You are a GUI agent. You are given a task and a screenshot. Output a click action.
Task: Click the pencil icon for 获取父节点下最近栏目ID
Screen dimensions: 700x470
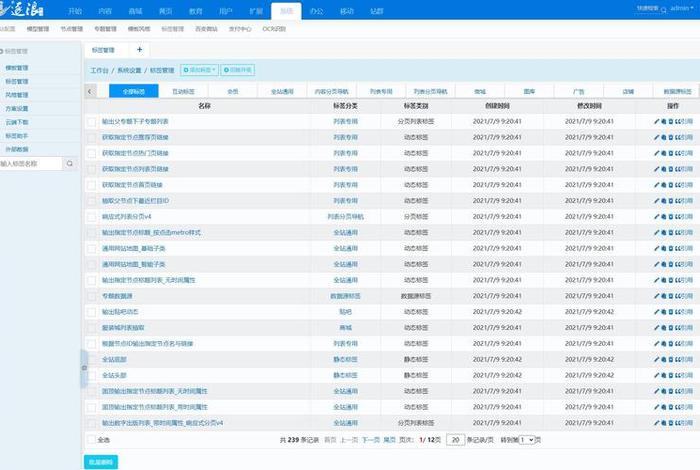point(656,201)
